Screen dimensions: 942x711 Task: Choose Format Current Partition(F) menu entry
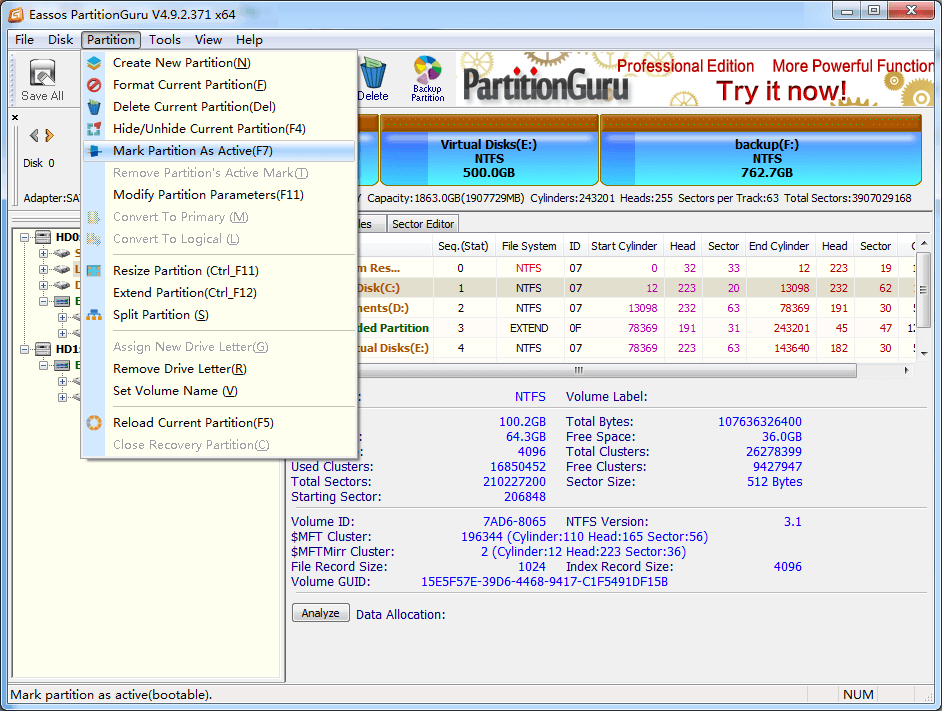click(x=219, y=85)
